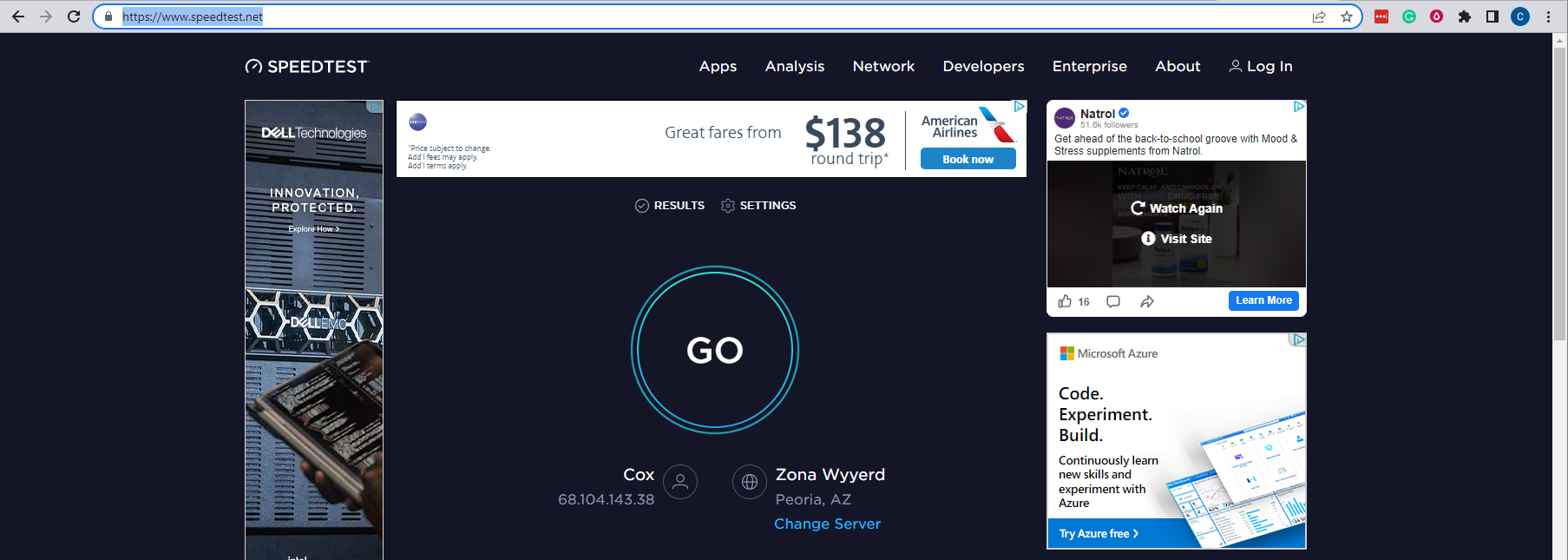Reload the page using refresh icon
Image resolution: width=1568 pixels, height=560 pixels.
(x=74, y=16)
